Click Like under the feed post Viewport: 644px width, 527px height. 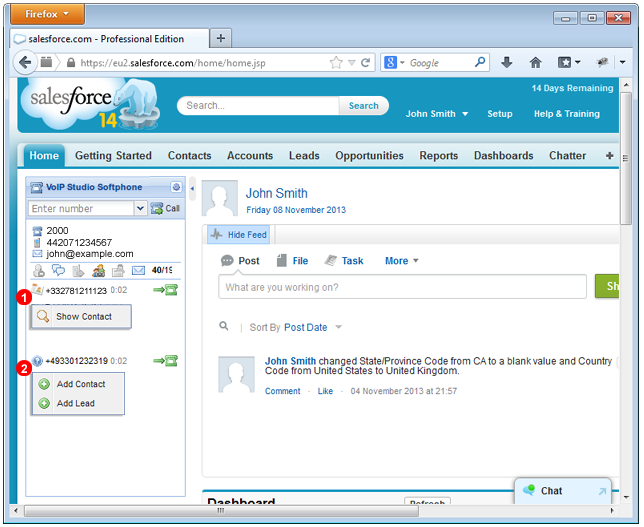click(x=325, y=391)
